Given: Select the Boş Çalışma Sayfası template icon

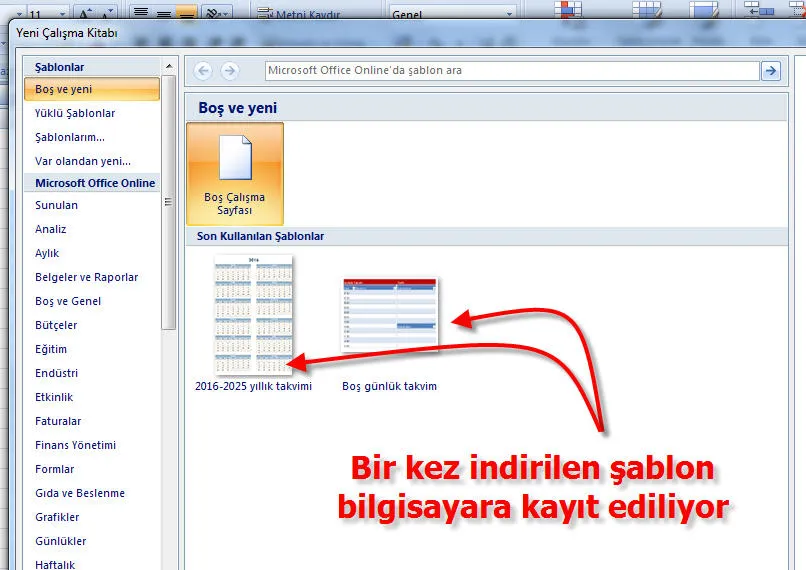Looking at the screenshot, I should [x=235, y=174].
